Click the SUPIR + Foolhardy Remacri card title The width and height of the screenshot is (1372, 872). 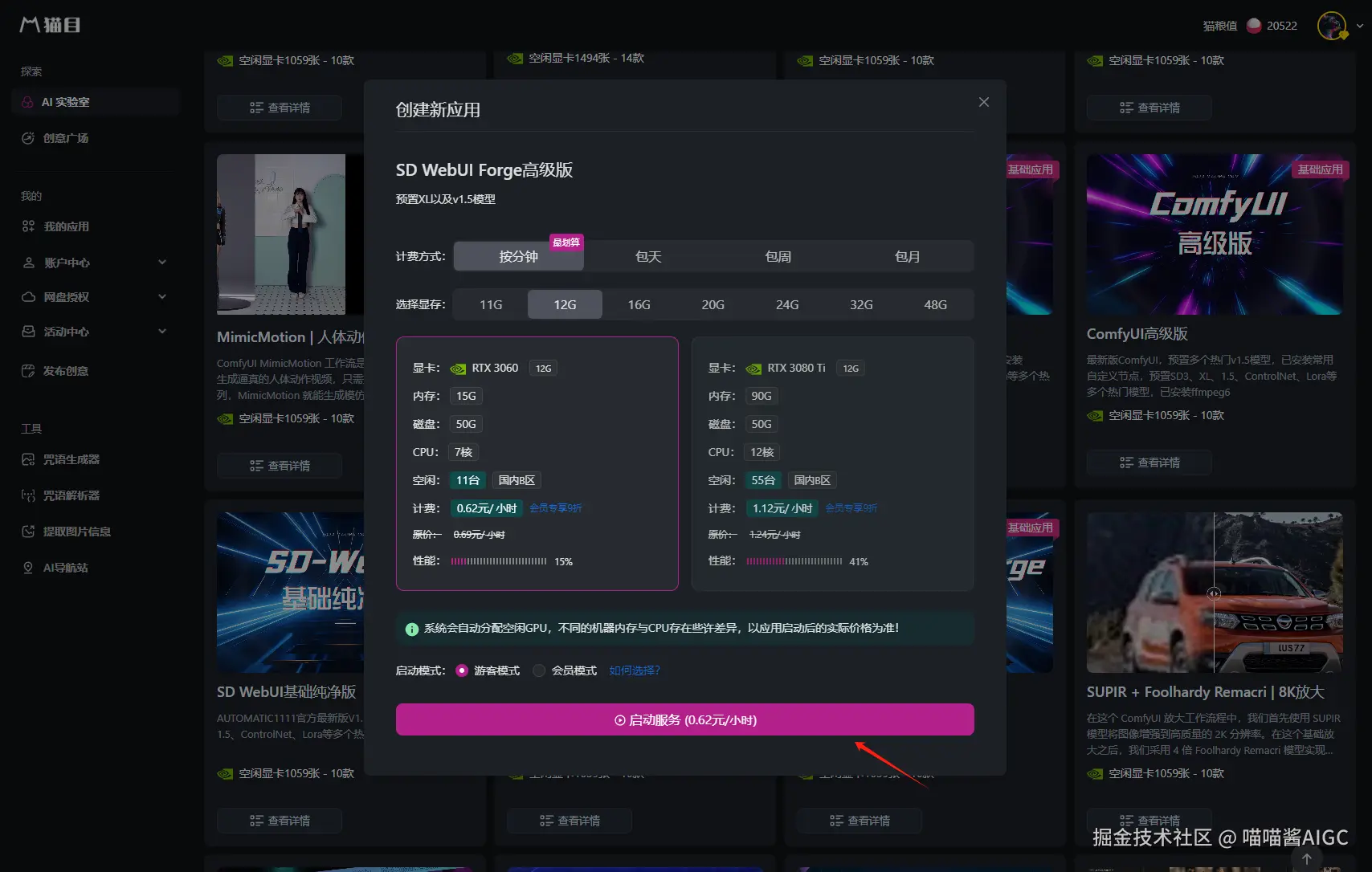[x=1206, y=692]
